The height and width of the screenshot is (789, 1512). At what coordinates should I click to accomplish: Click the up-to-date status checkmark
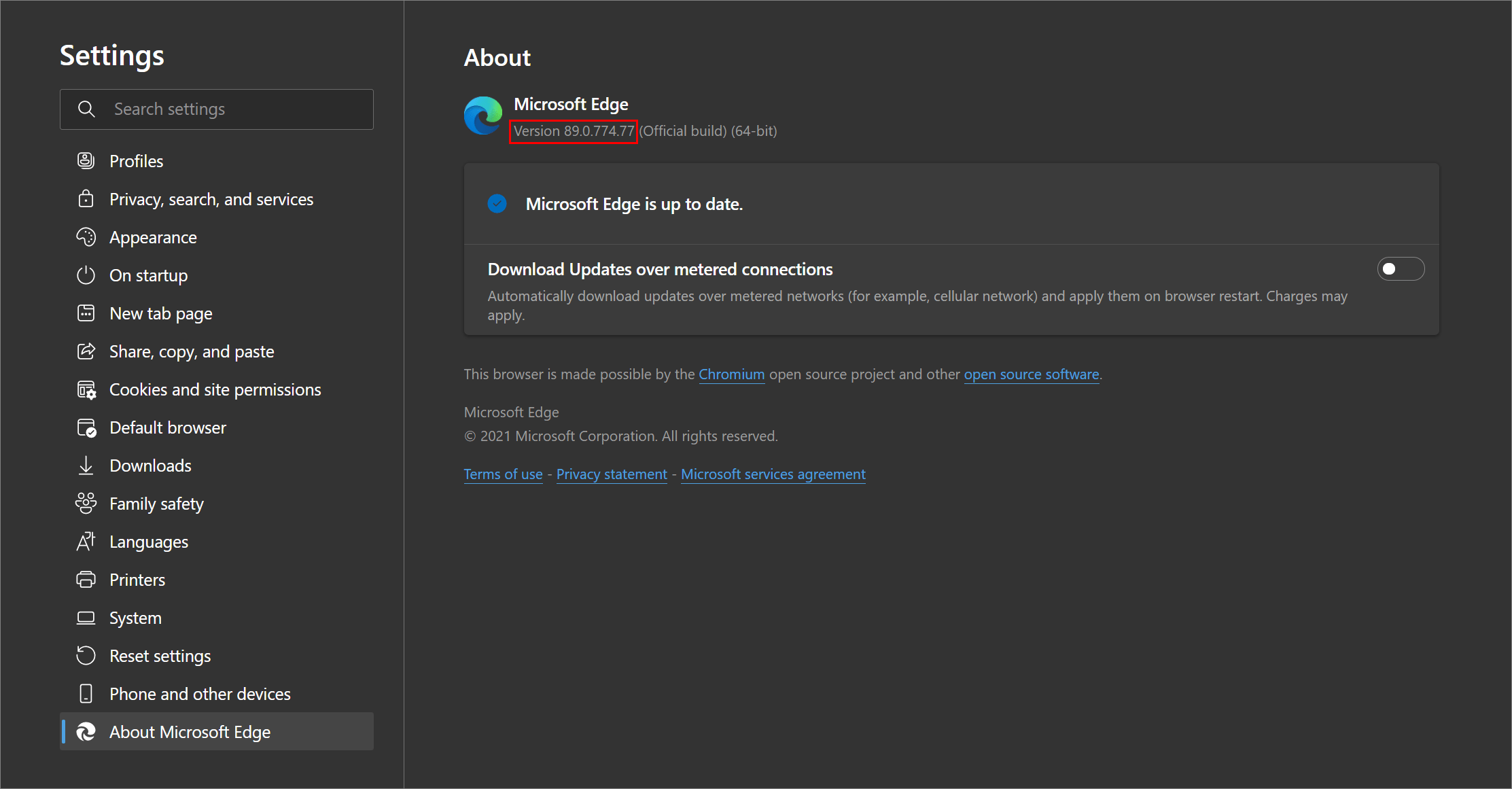tap(497, 203)
